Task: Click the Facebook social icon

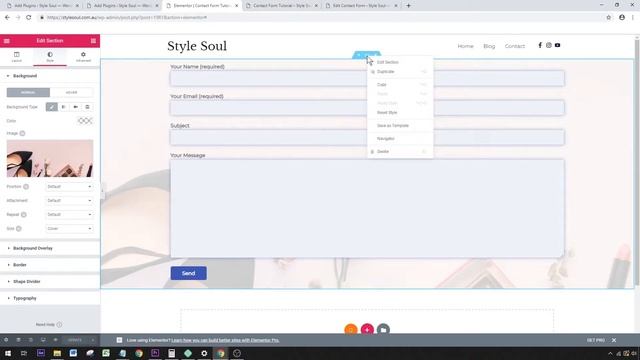Action: tap(540, 45)
